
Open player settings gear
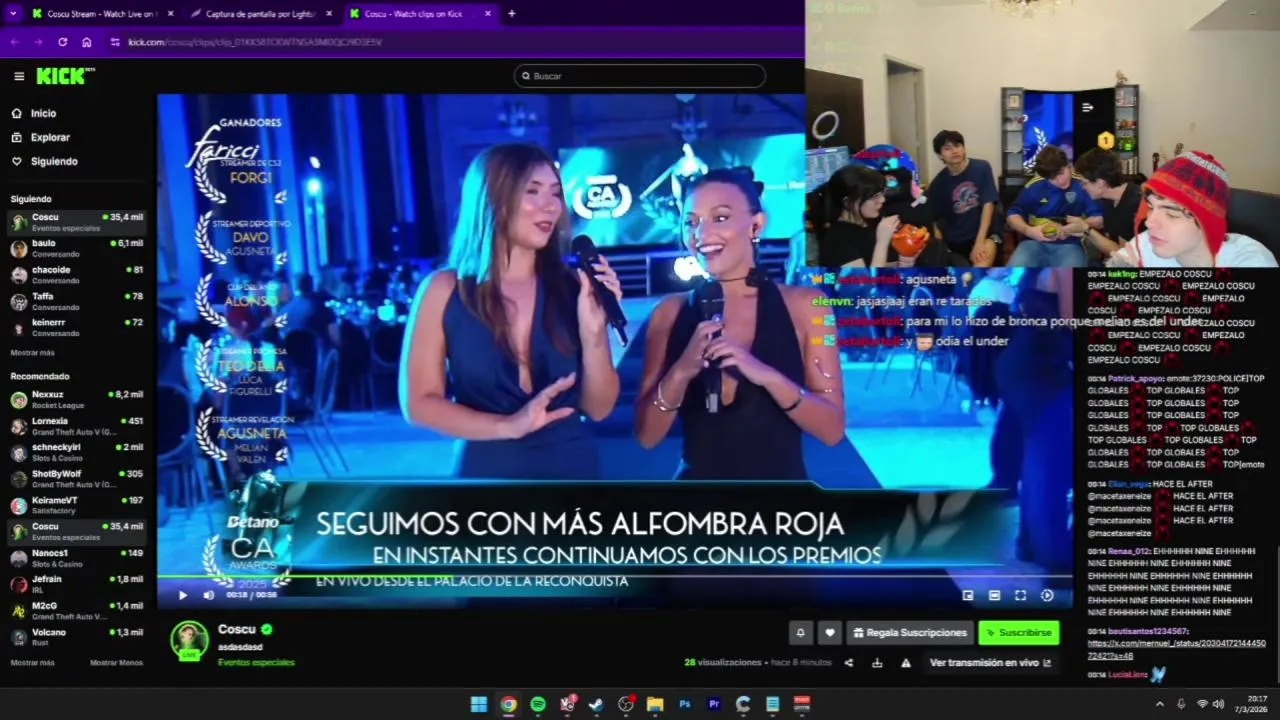(1047, 595)
